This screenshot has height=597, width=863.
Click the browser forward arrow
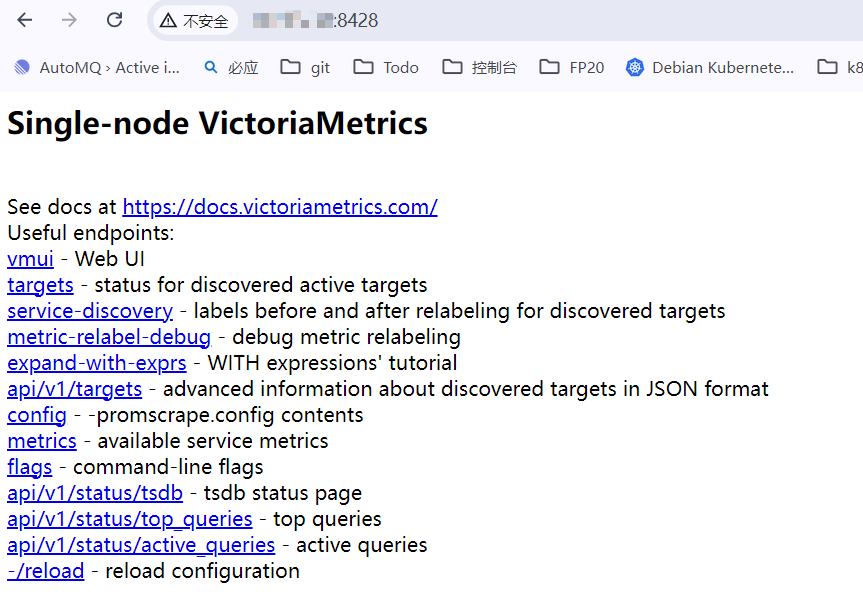[x=69, y=20]
